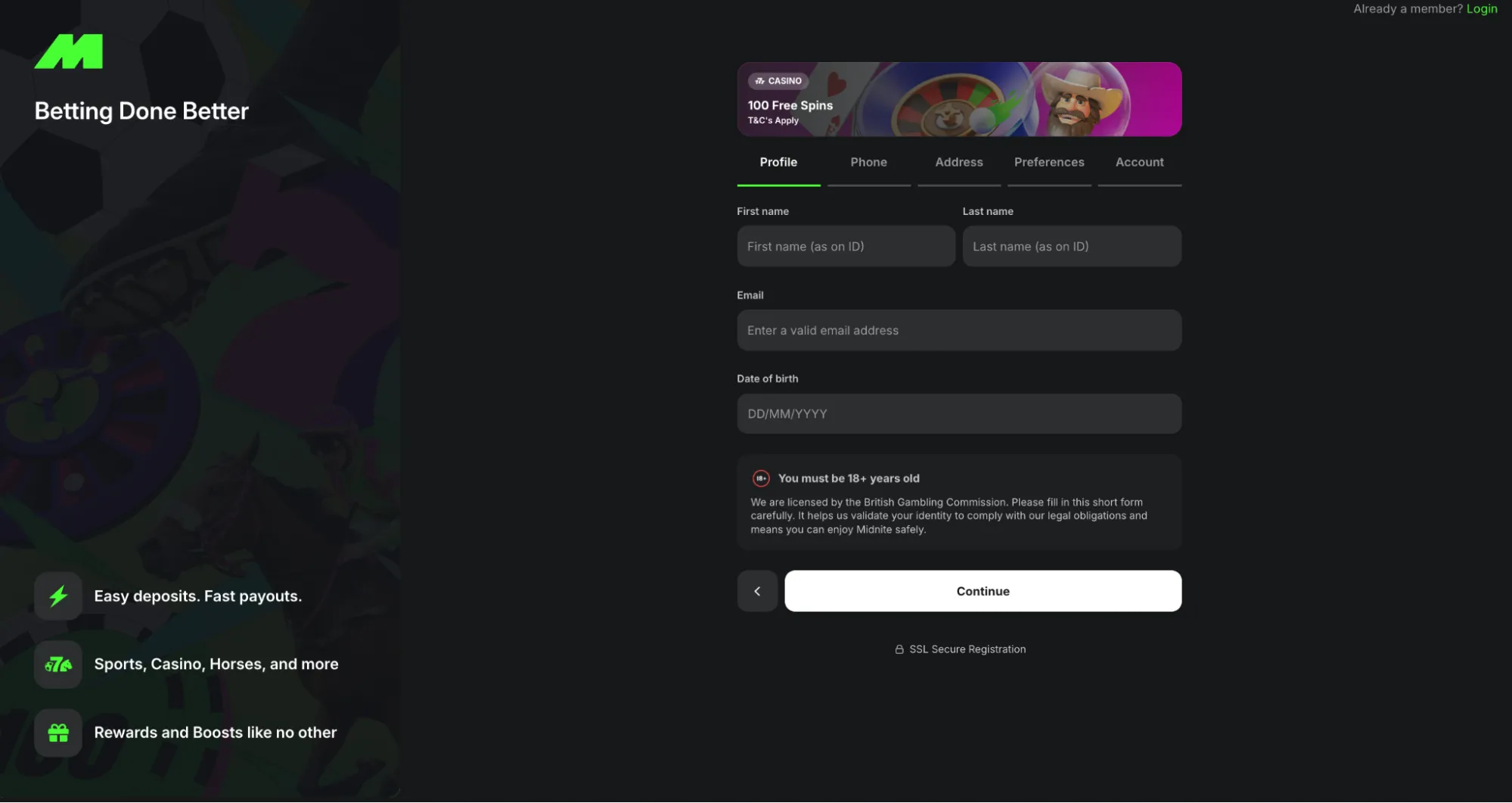Click the gift rewards icon
The width and height of the screenshot is (1512, 803).
coord(58,732)
